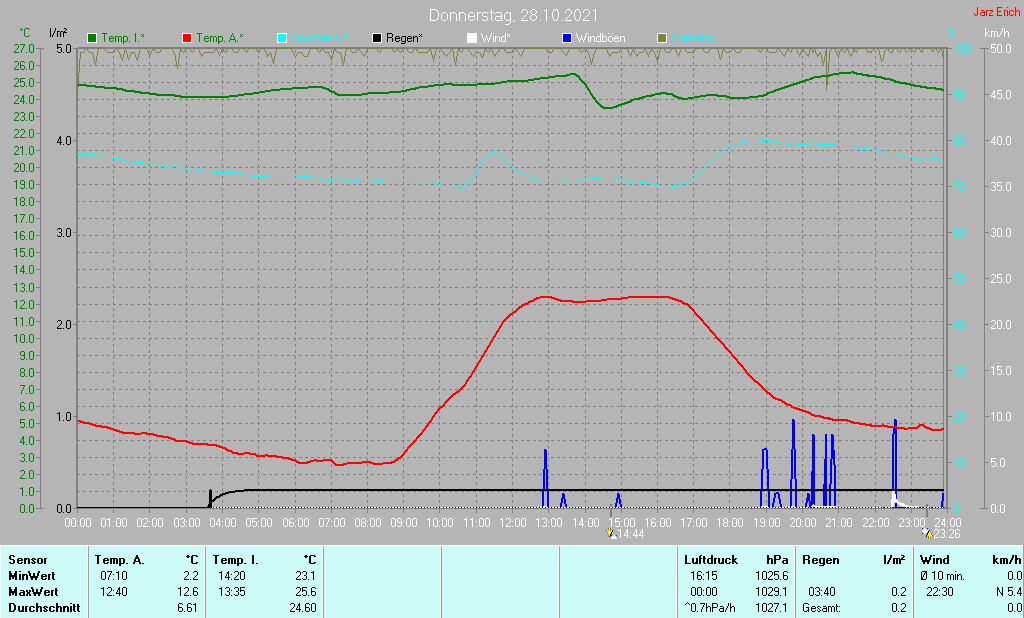
Task: Click the 13:35 indoor maximum time
Action: pos(232,592)
